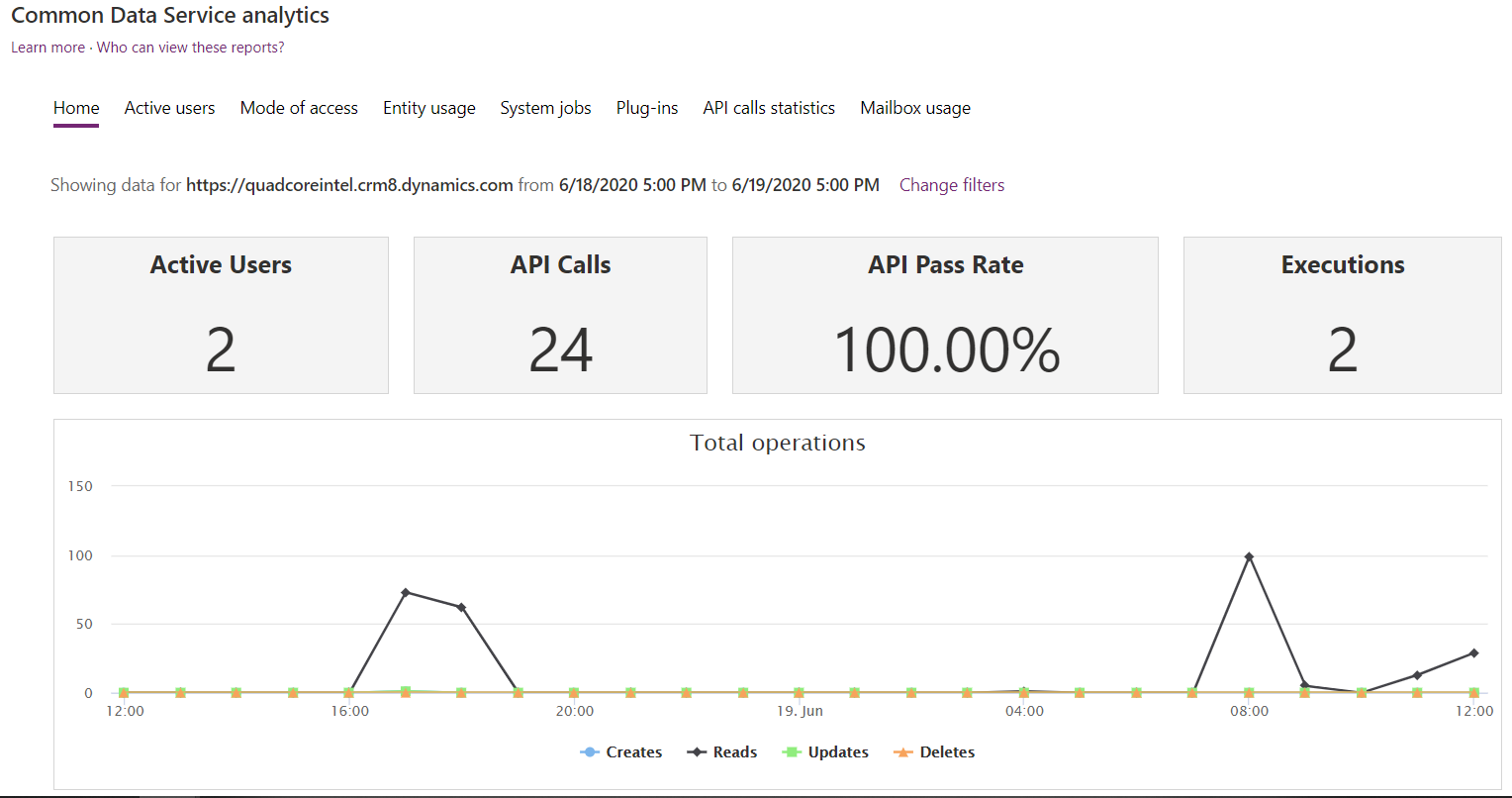Disable the Deletes series display
1512x798 pixels.
click(931, 751)
